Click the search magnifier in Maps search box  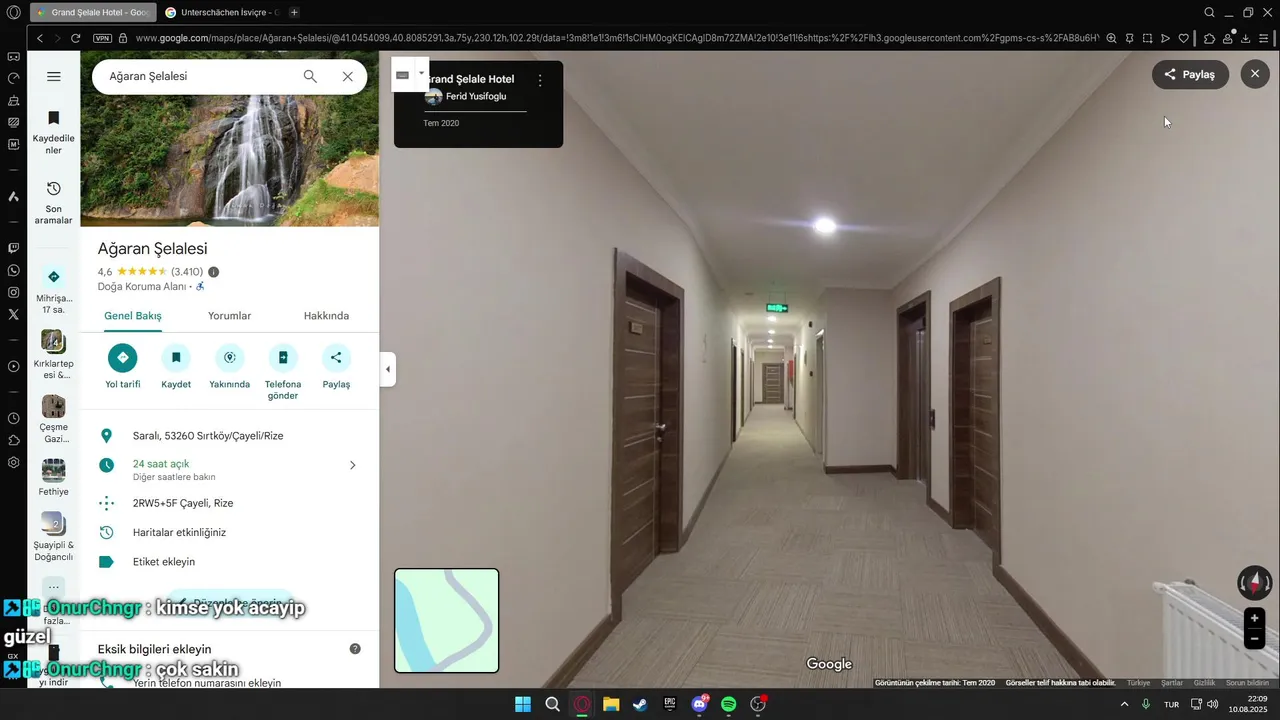pyautogui.click(x=310, y=76)
